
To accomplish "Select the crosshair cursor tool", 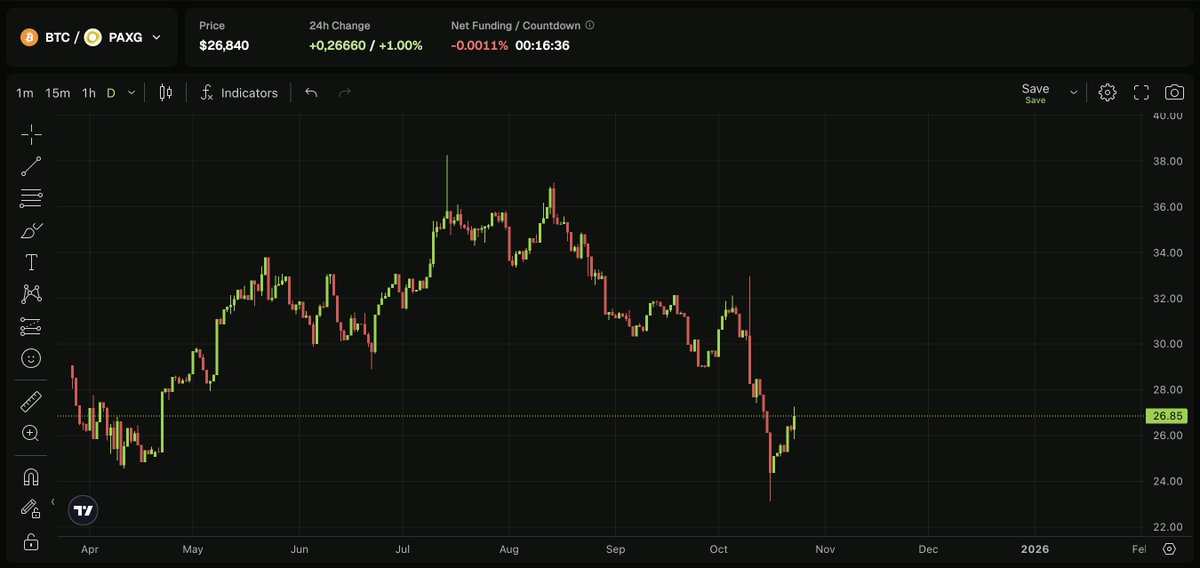I will point(31,134).
